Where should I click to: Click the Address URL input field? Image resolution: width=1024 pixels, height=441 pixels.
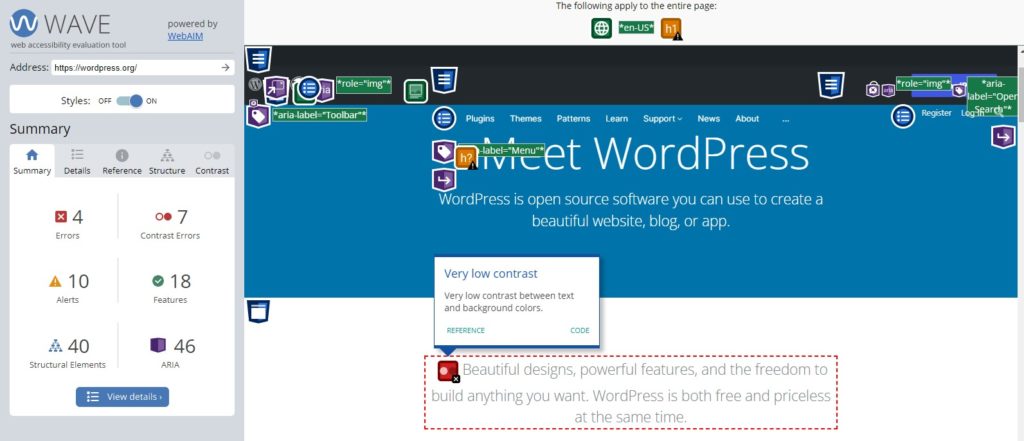(x=133, y=68)
